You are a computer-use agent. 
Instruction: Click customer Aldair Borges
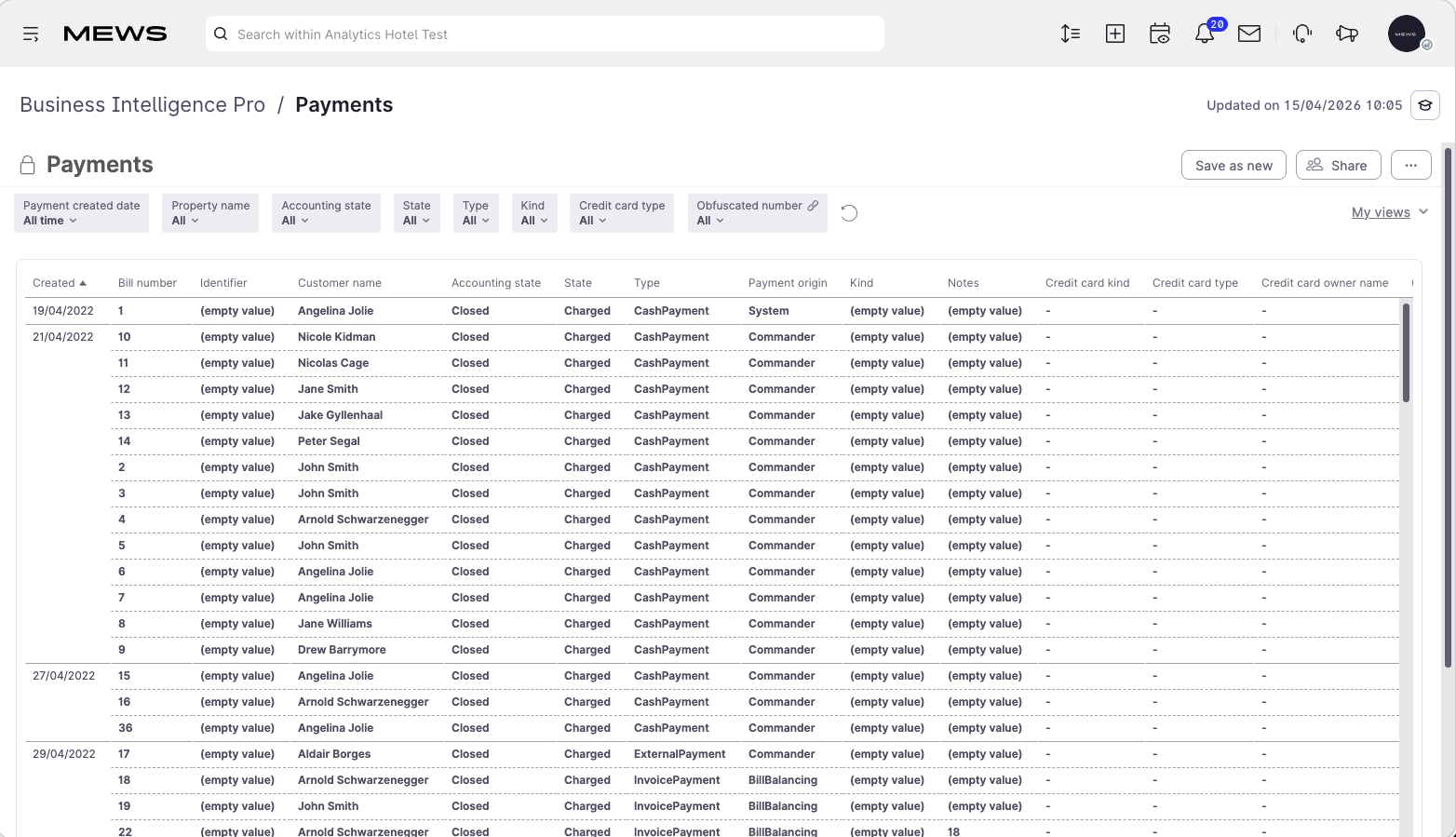(334, 754)
